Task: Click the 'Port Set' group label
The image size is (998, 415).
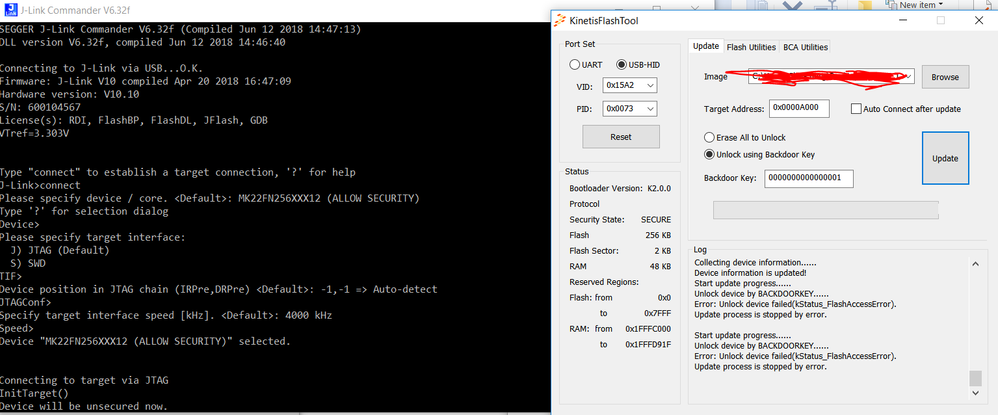Action: click(x=580, y=44)
